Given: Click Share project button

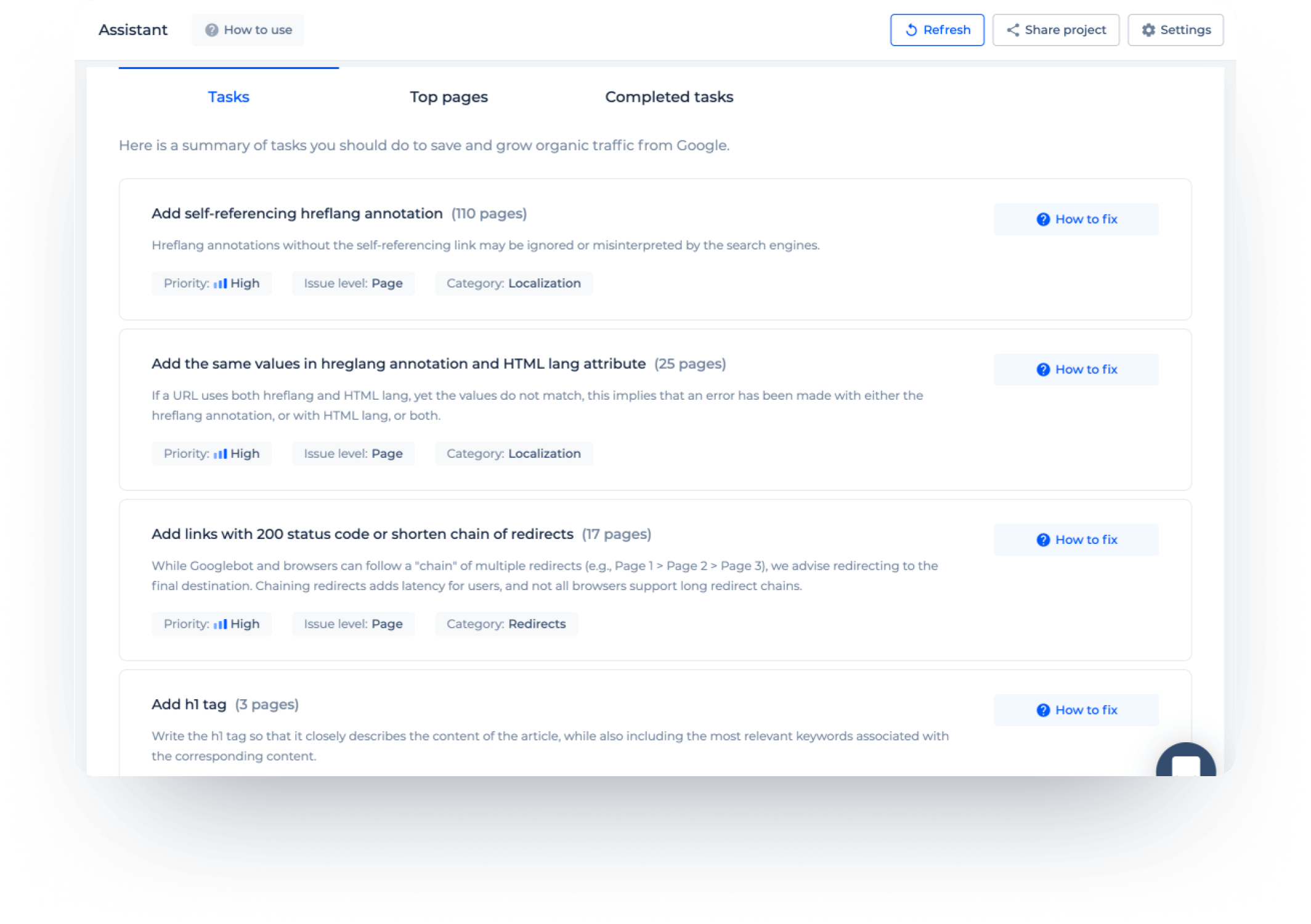Looking at the screenshot, I should click(x=1057, y=29).
